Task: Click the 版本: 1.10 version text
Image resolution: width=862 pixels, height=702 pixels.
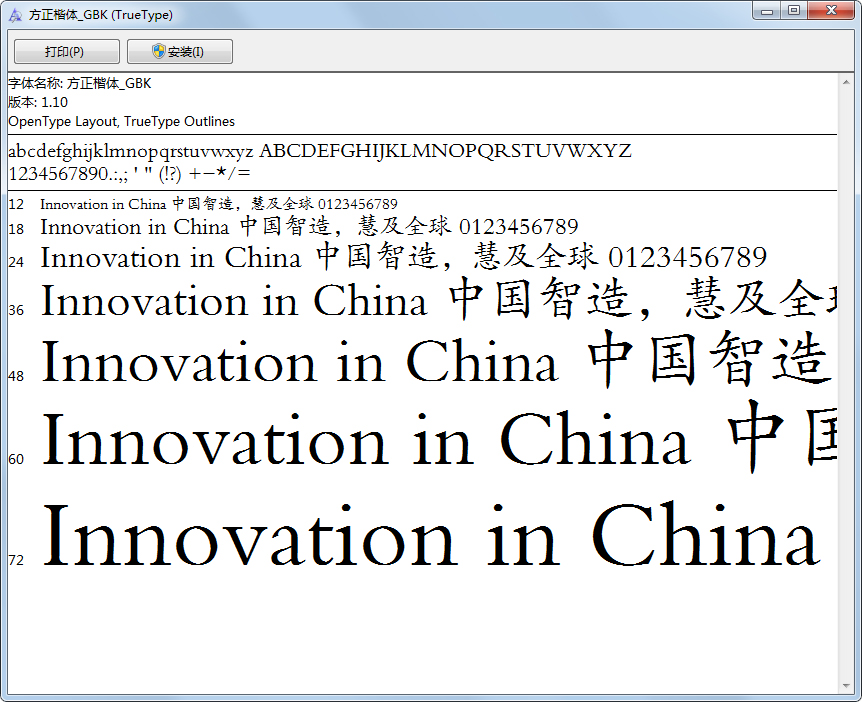Action: click(x=38, y=102)
